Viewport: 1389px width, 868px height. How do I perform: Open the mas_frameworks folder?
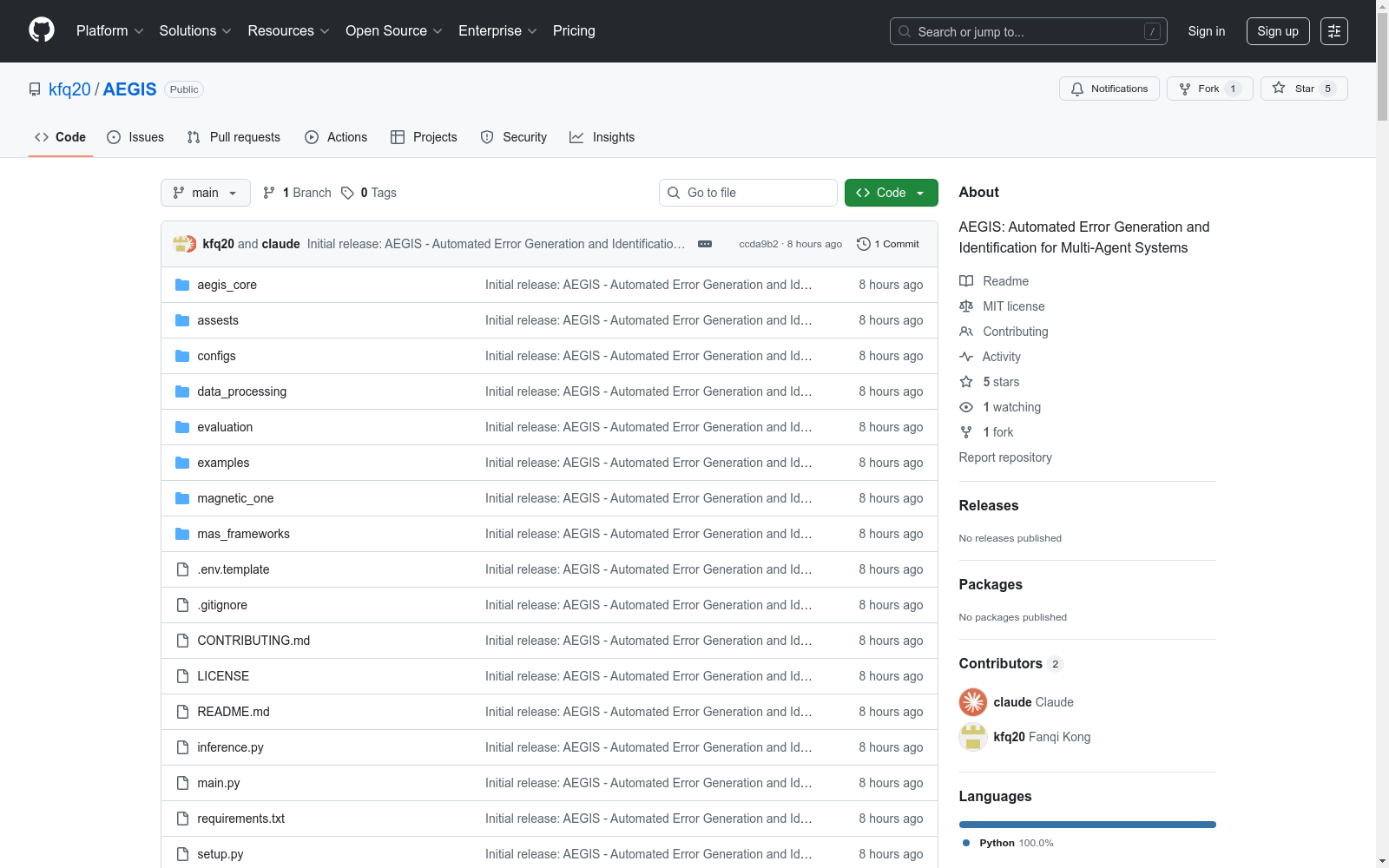tap(243, 534)
